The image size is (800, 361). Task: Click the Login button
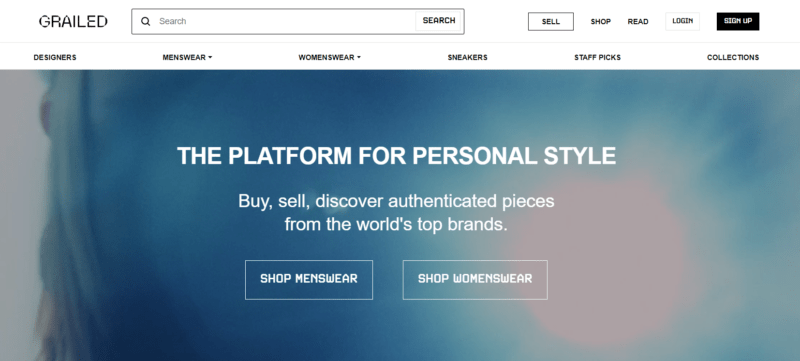(x=682, y=21)
